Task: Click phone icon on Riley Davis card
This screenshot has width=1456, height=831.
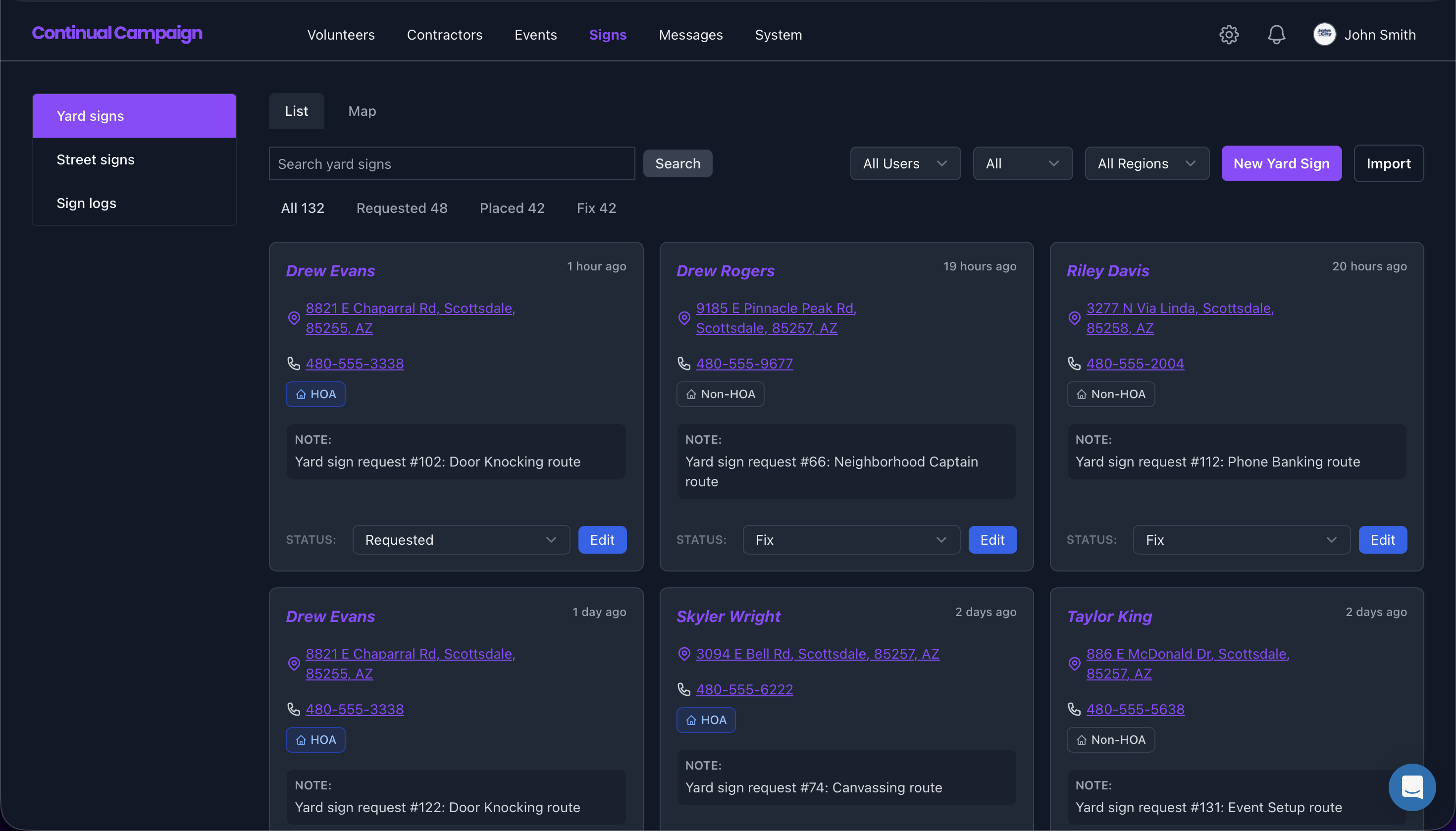Action: click(x=1074, y=364)
